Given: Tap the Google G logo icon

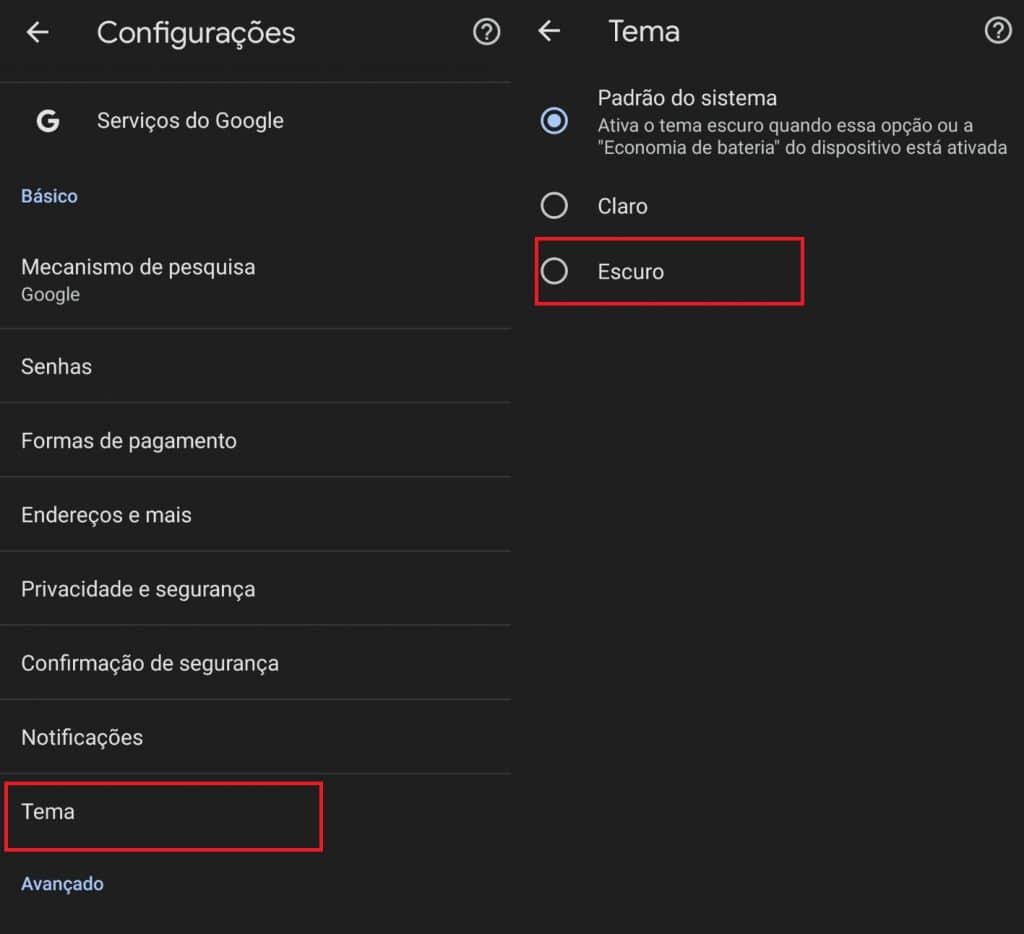Looking at the screenshot, I should point(48,121).
